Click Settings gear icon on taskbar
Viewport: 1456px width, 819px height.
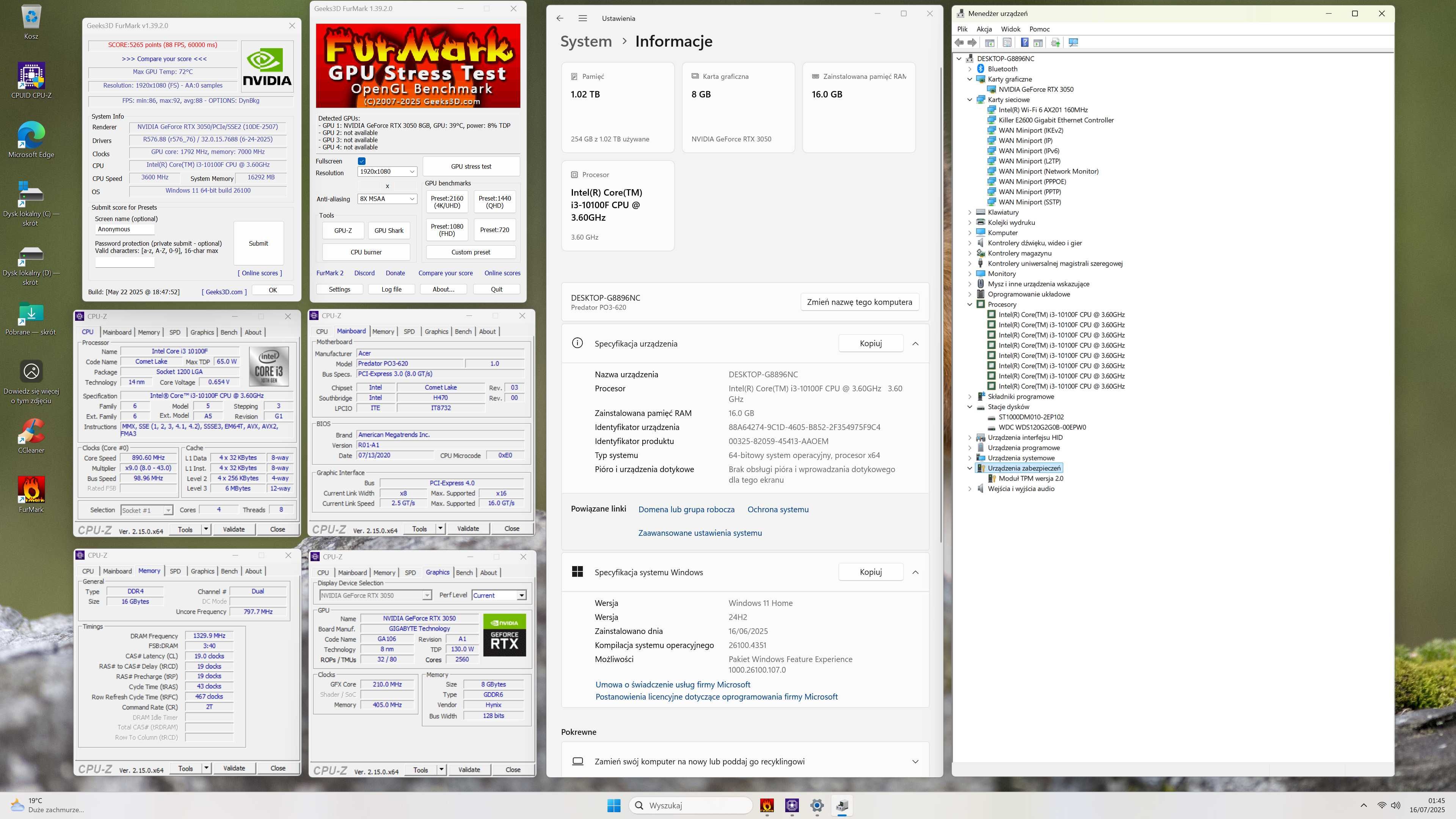click(x=817, y=805)
